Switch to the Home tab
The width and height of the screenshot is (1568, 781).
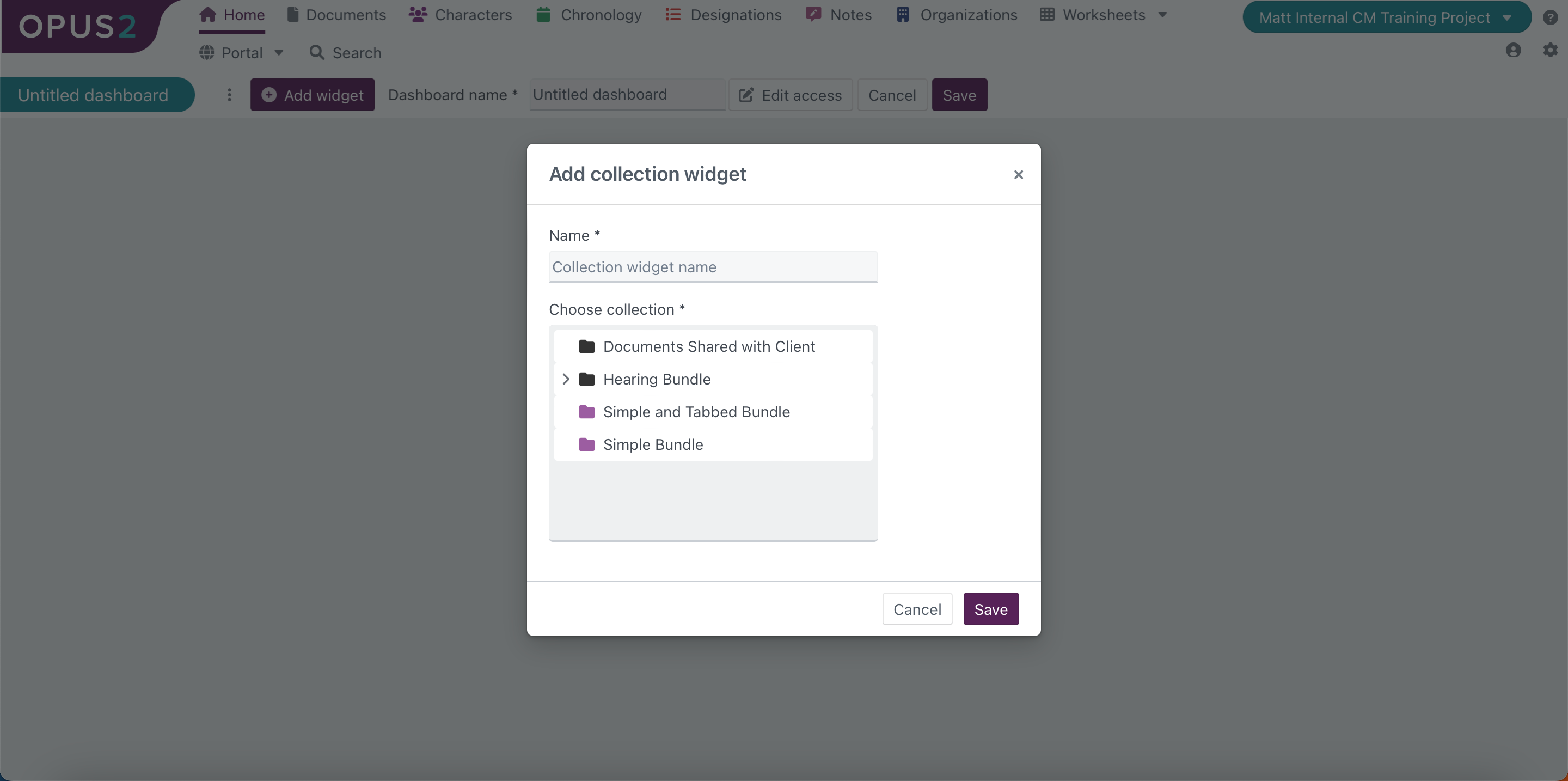pyautogui.click(x=231, y=15)
